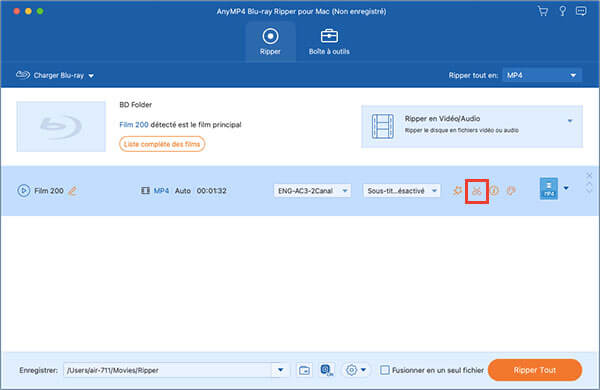Click the Film 200 main movie link

pyautogui.click(x=134, y=125)
